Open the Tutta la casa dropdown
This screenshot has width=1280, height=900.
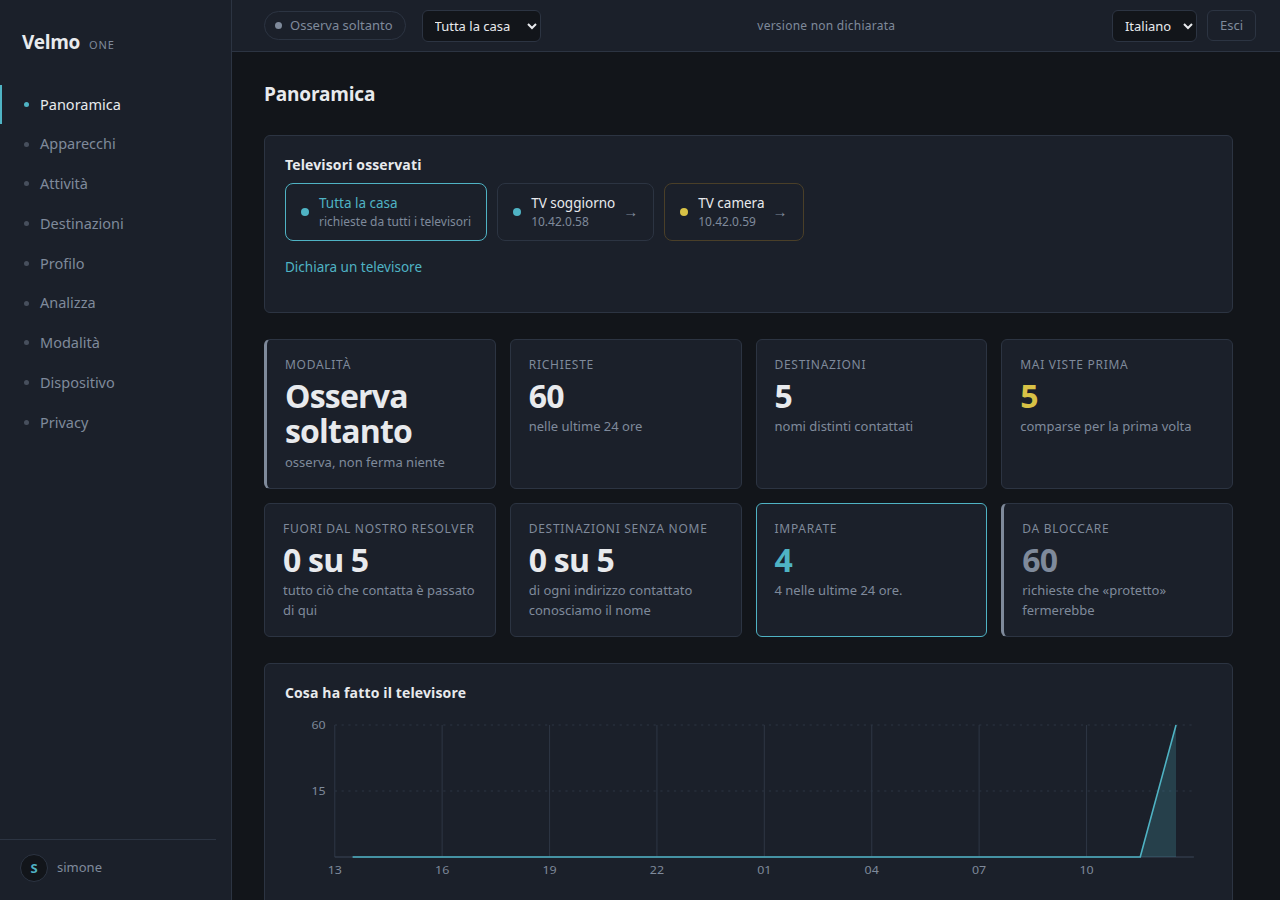click(481, 26)
